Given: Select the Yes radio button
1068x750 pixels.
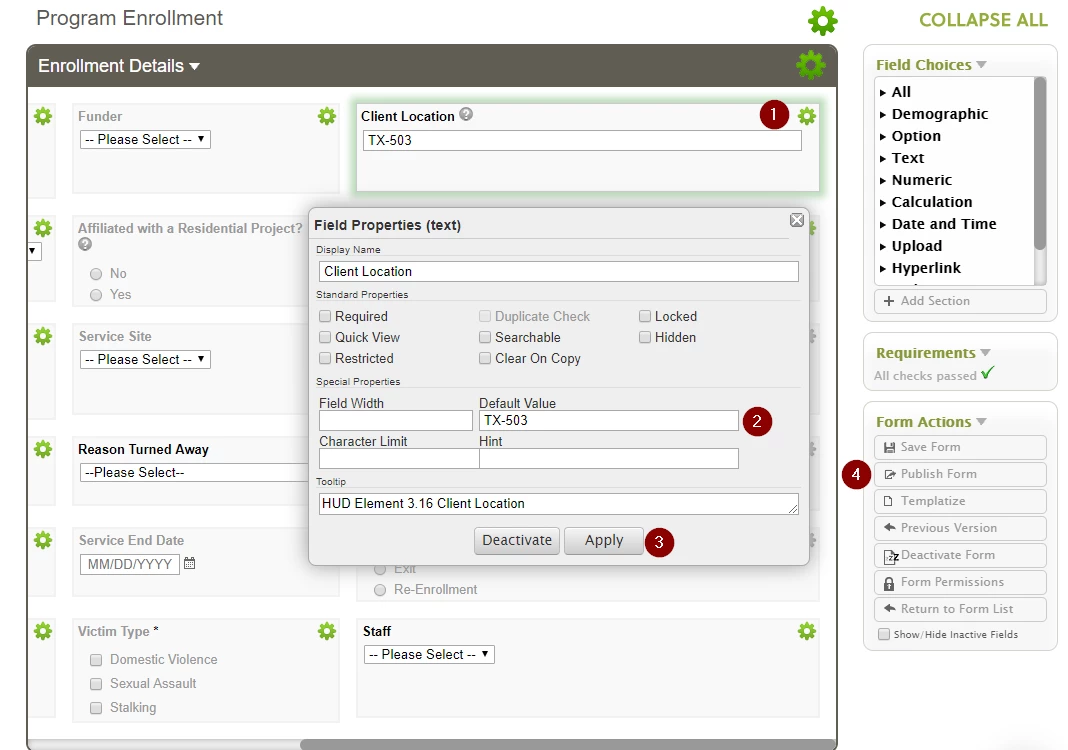Looking at the screenshot, I should pos(96,295).
